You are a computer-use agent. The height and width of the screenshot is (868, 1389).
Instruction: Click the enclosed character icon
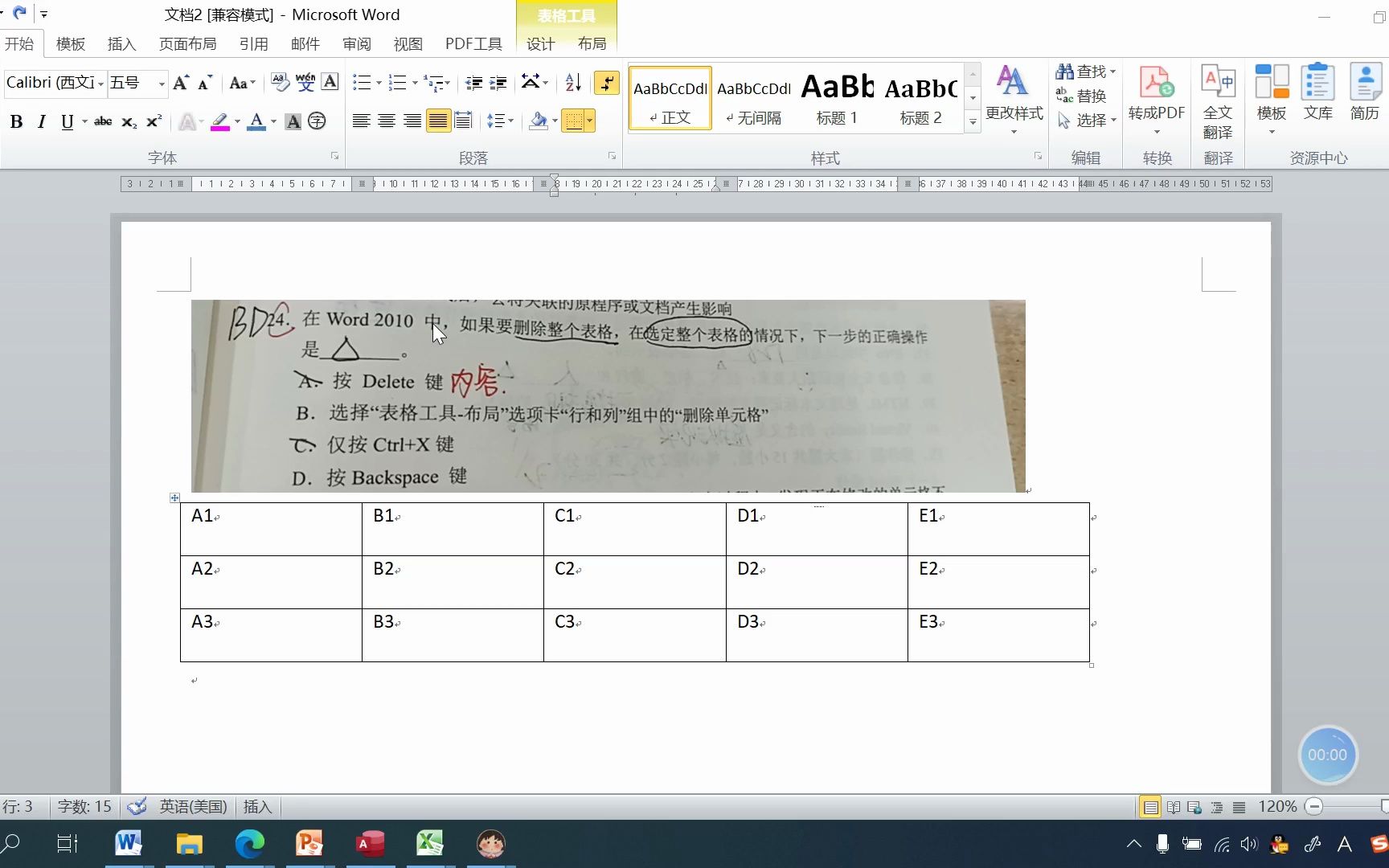[x=318, y=121]
